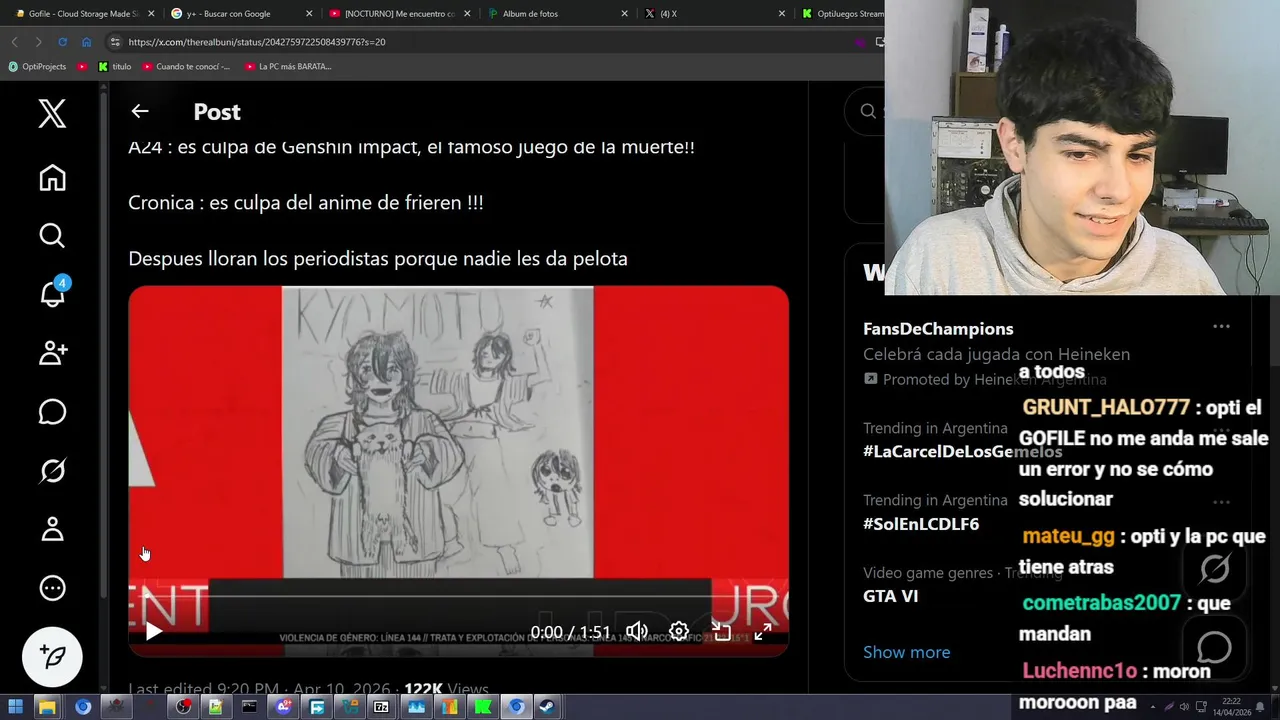Open Notifications bell with 4 badge
The image size is (1280, 720).
tap(52, 293)
